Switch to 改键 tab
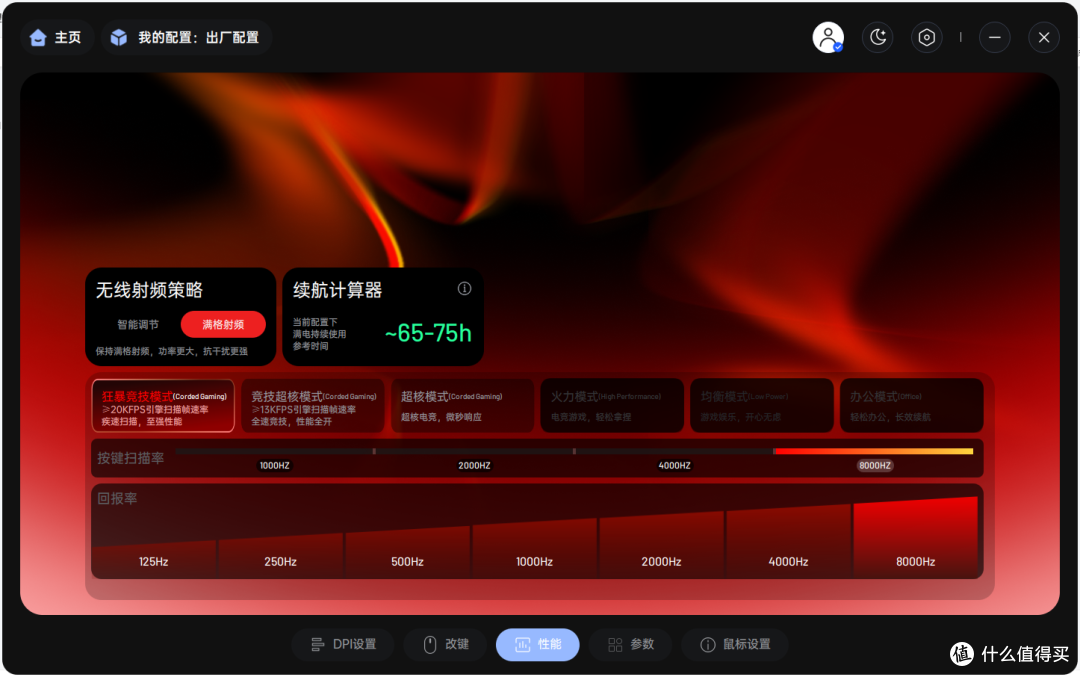The width and height of the screenshot is (1080, 677). tap(446, 645)
